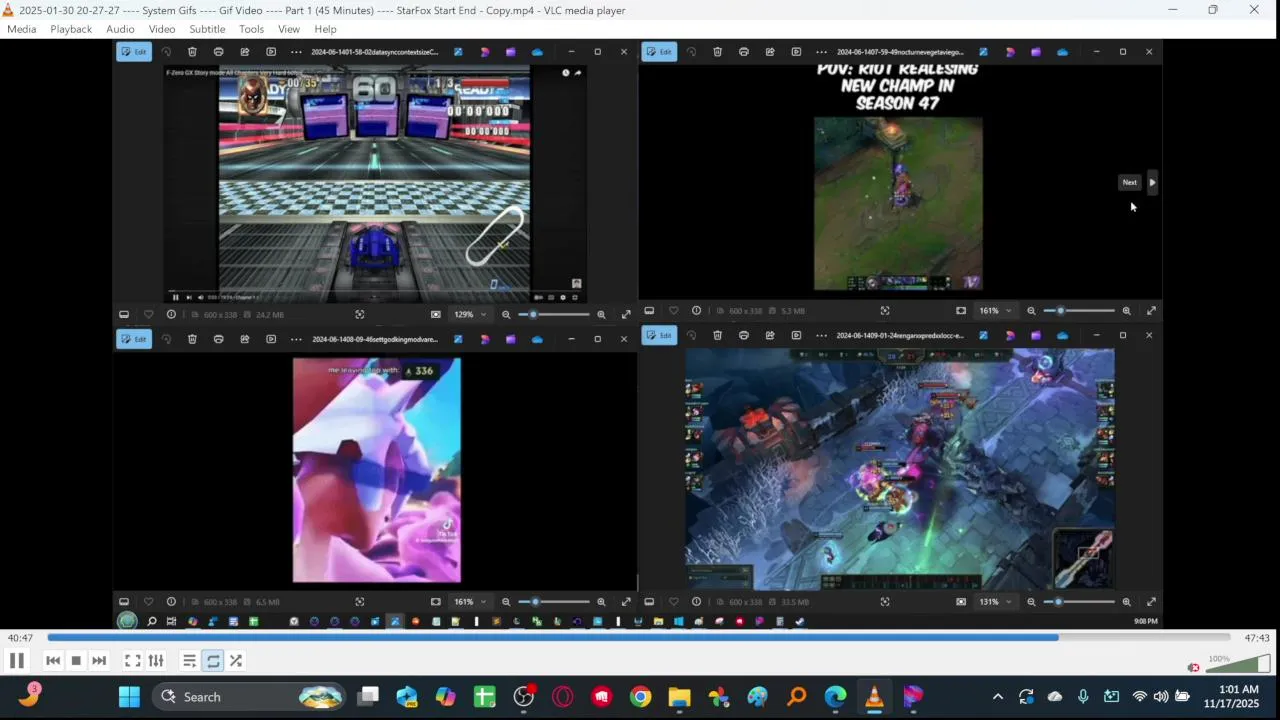Click Edit in the nocturne Photos window
The image size is (1280, 720).
pos(659,52)
